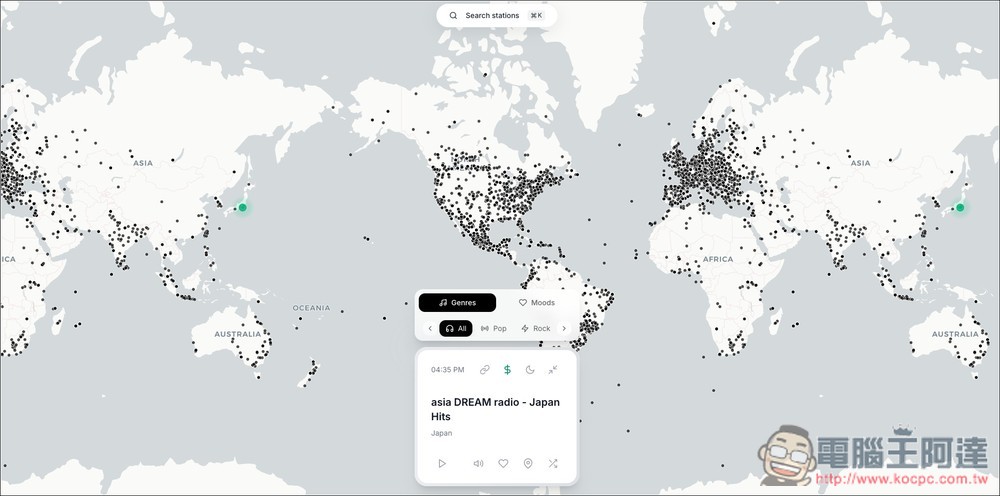Click the magnifier icon in search bar
The width and height of the screenshot is (1000, 496).
point(453,16)
